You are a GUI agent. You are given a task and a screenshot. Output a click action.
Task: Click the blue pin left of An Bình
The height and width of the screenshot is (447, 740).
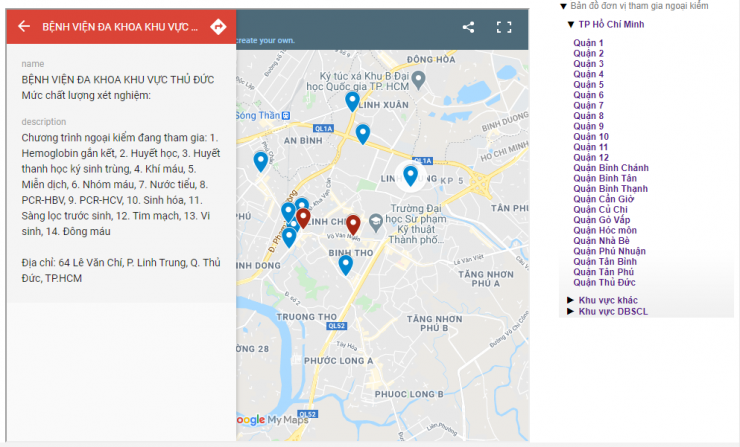pos(260,161)
